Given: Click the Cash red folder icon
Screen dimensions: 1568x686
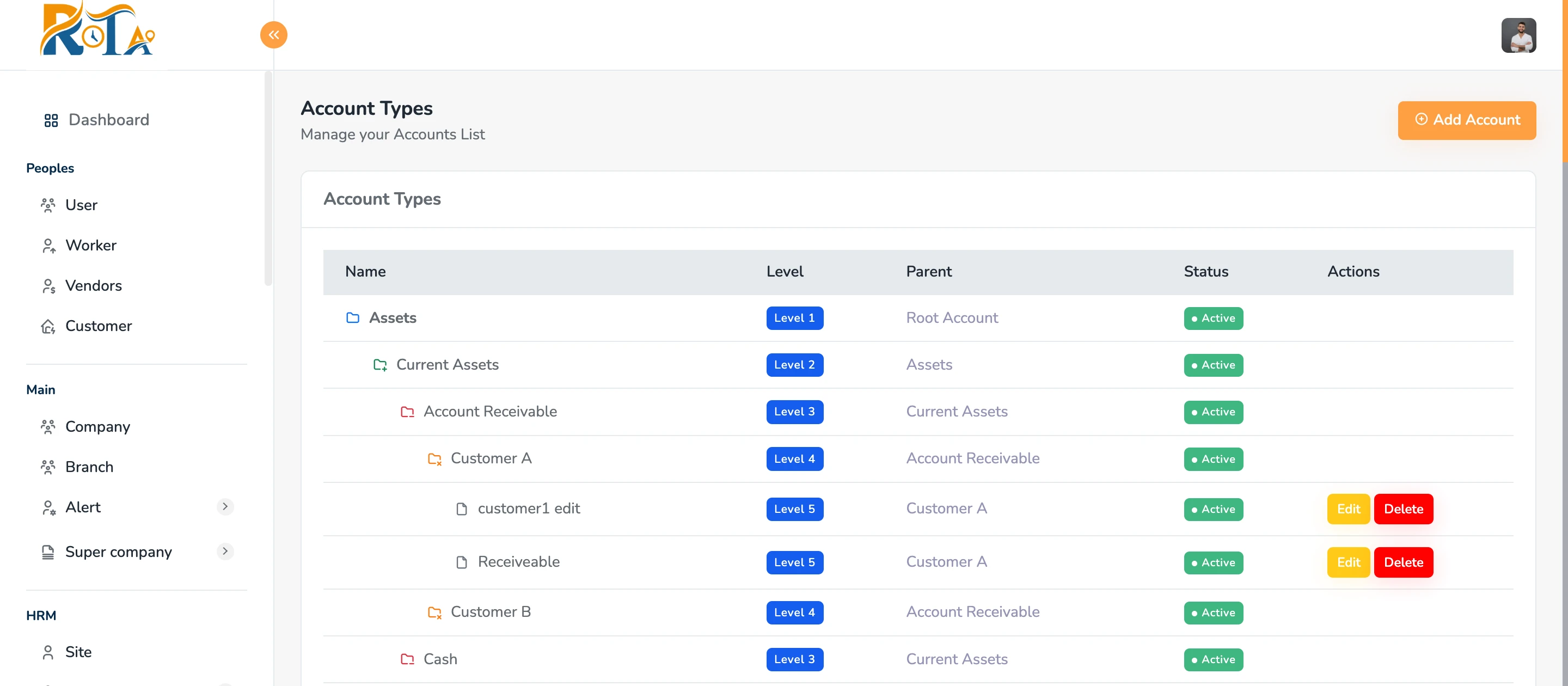Looking at the screenshot, I should (x=407, y=659).
